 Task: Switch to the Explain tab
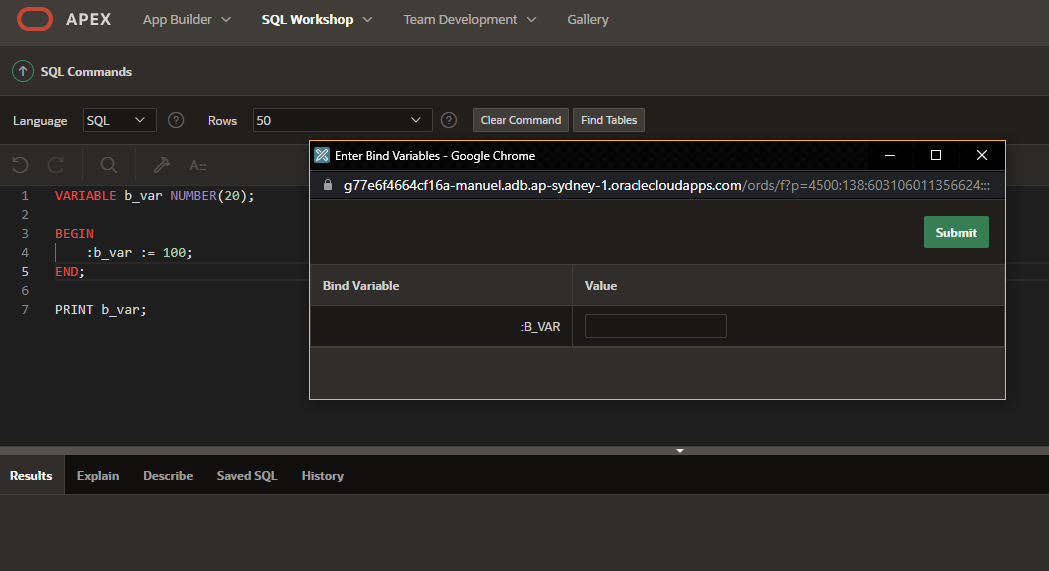pos(98,475)
